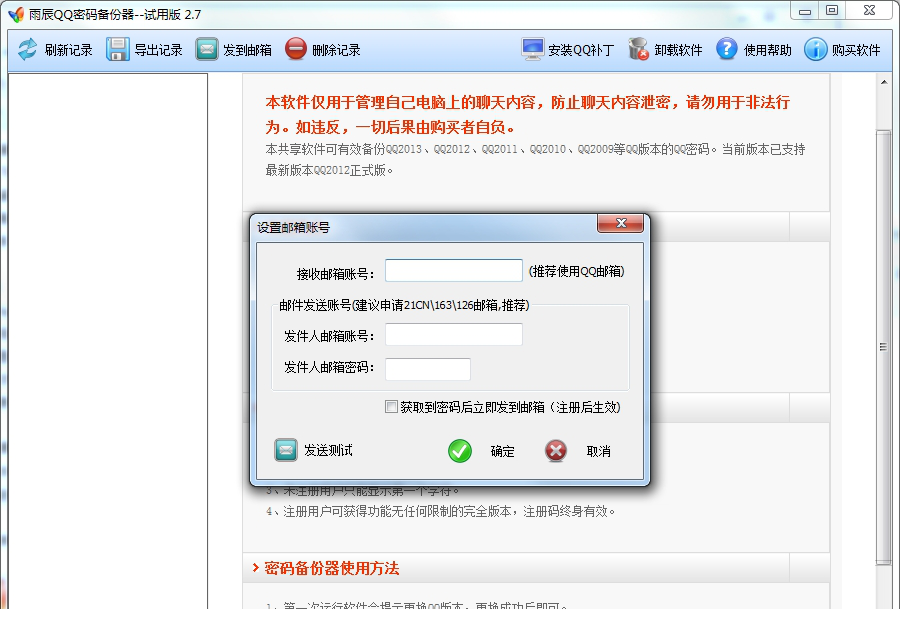Enable 获取到密码后立即发到邮箱 checkbox

pyautogui.click(x=391, y=407)
